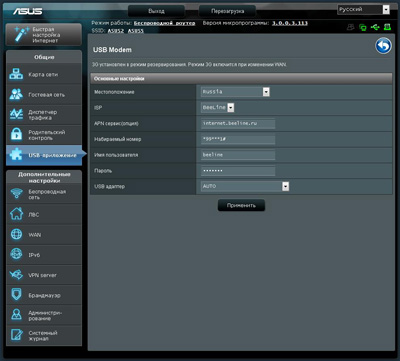Image resolution: width=400 pixels, height=361 pixels.
Task: Expand the ISP Beeline dropdown
Action: [218, 107]
